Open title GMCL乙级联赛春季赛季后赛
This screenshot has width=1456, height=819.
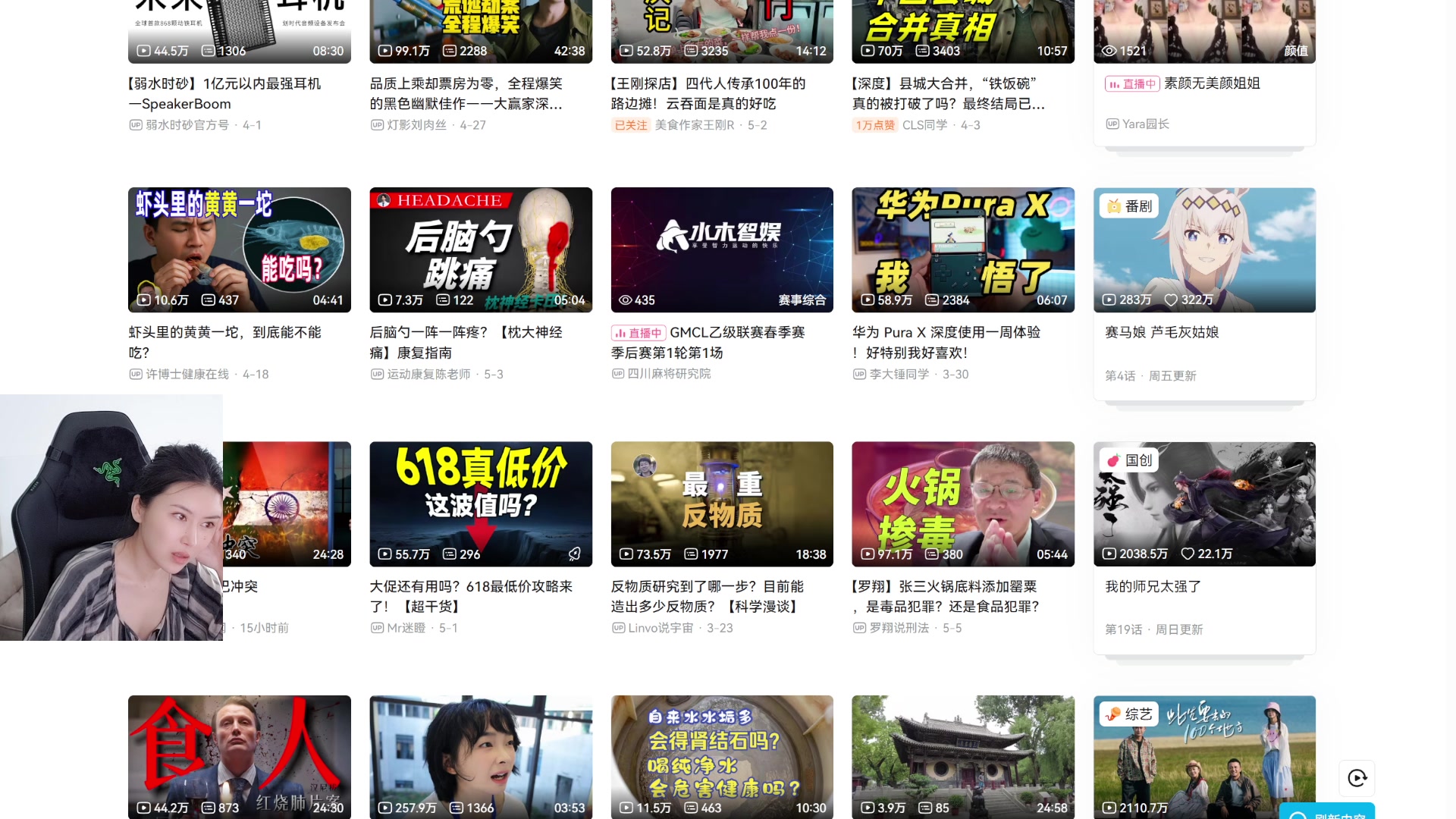pyautogui.click(x=708, y=343)
